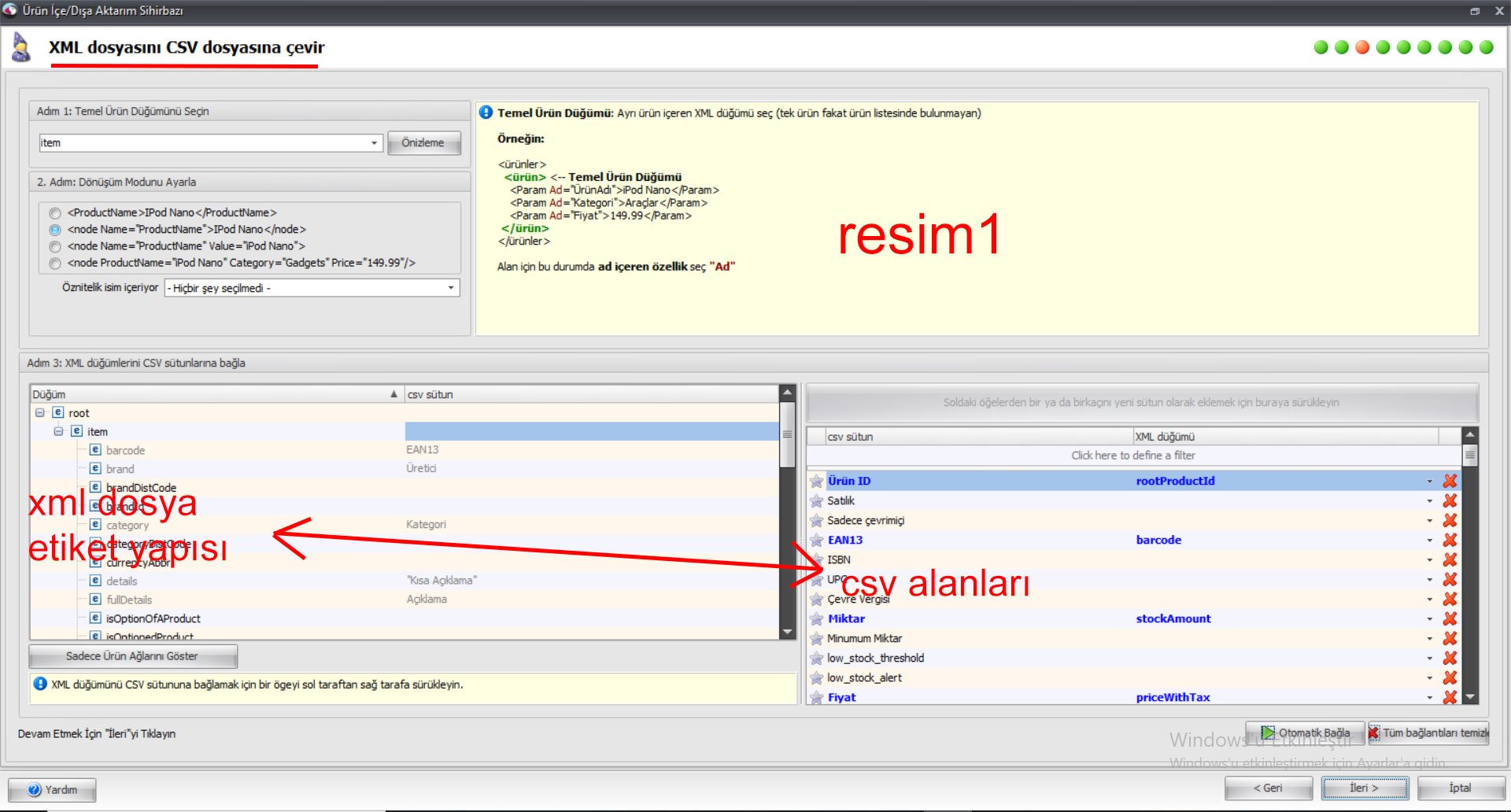Click the left tree scrollbar up arrow

[x=787, y=392]
